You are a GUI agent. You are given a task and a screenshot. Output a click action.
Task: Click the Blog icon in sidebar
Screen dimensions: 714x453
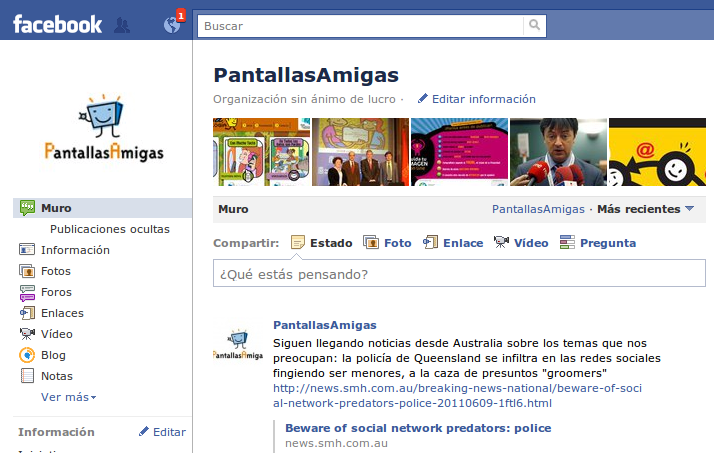click(x=27, y=355)
